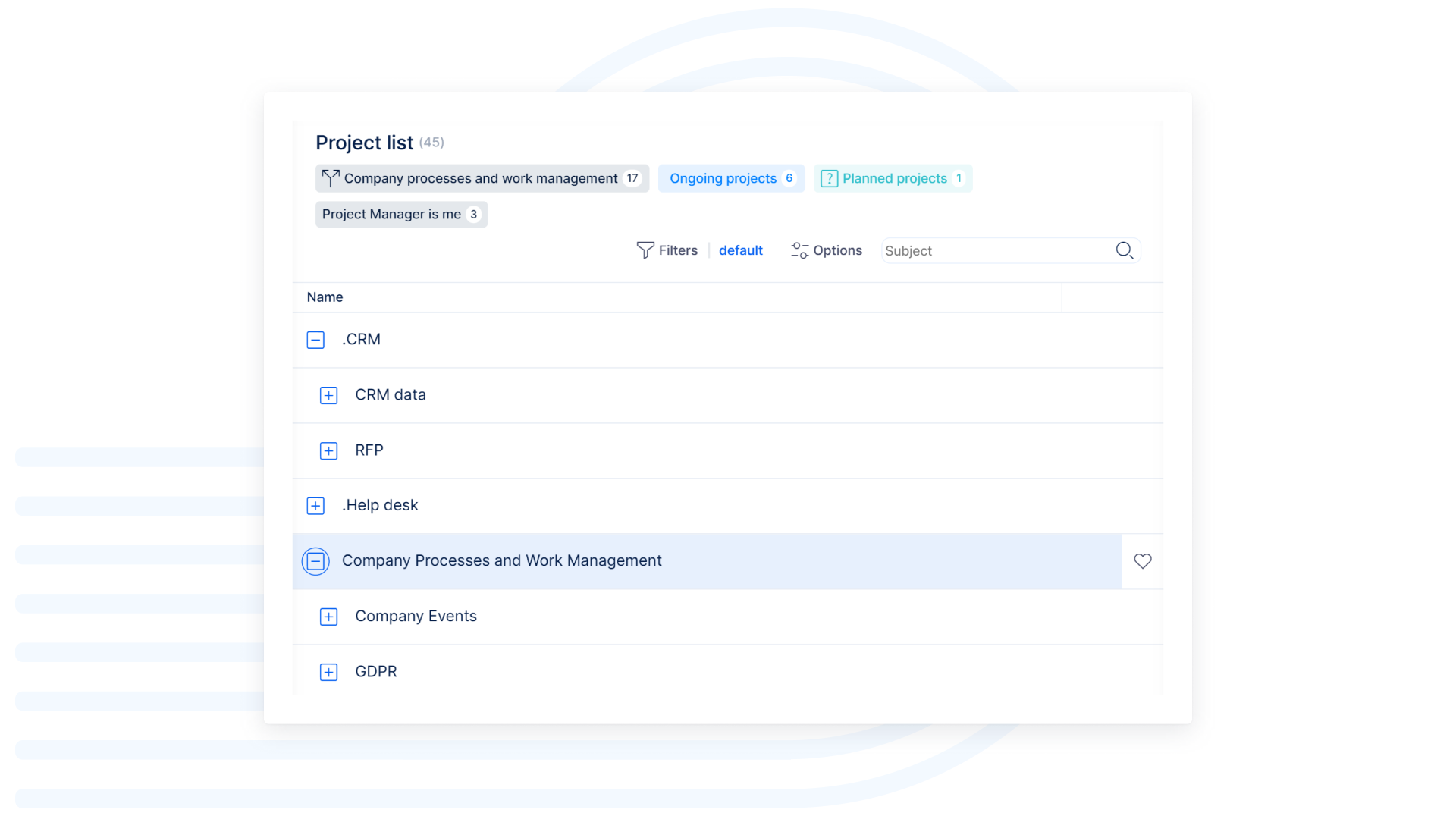Viewport: 1456px width, 816px height.
Task: Favorite Company Processes project with heart icon
Action: (1142, 561)
